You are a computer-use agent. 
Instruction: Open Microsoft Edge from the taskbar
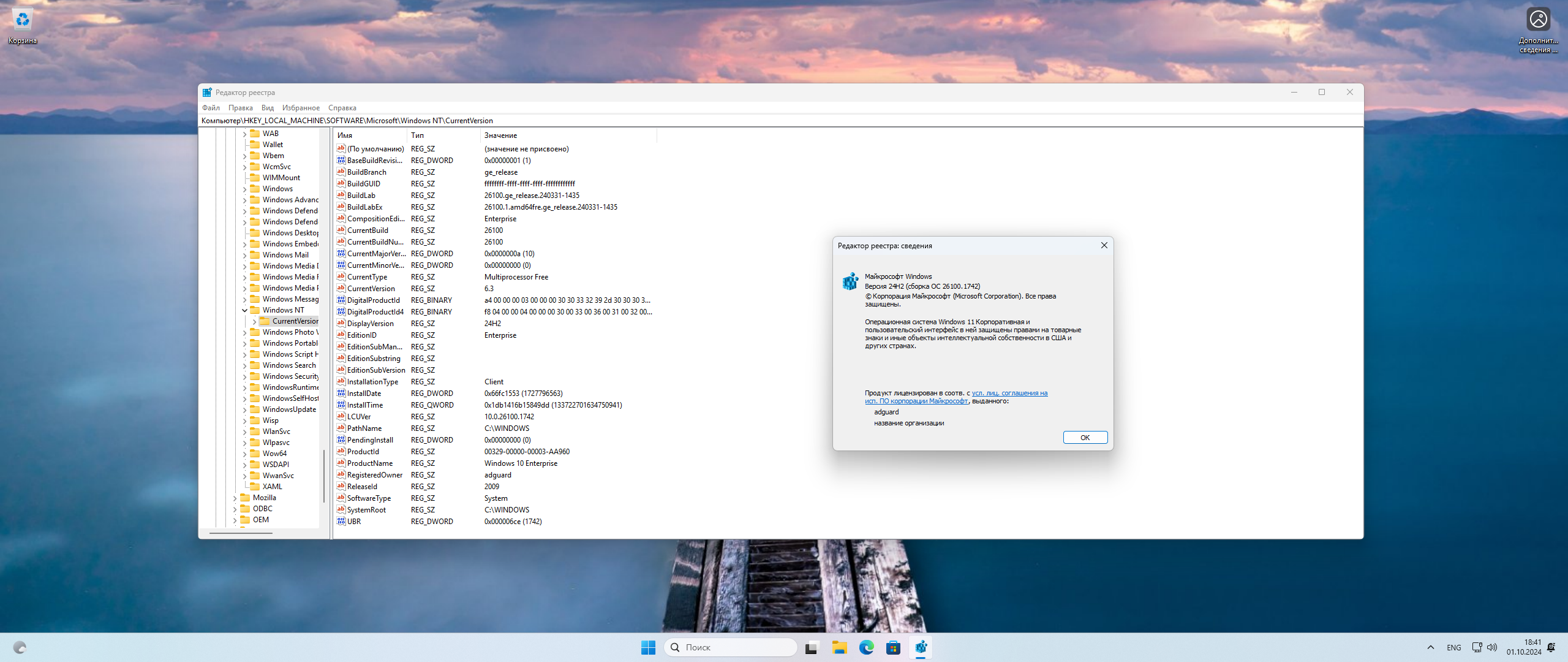pyautogui.click(x=866, y=647)
